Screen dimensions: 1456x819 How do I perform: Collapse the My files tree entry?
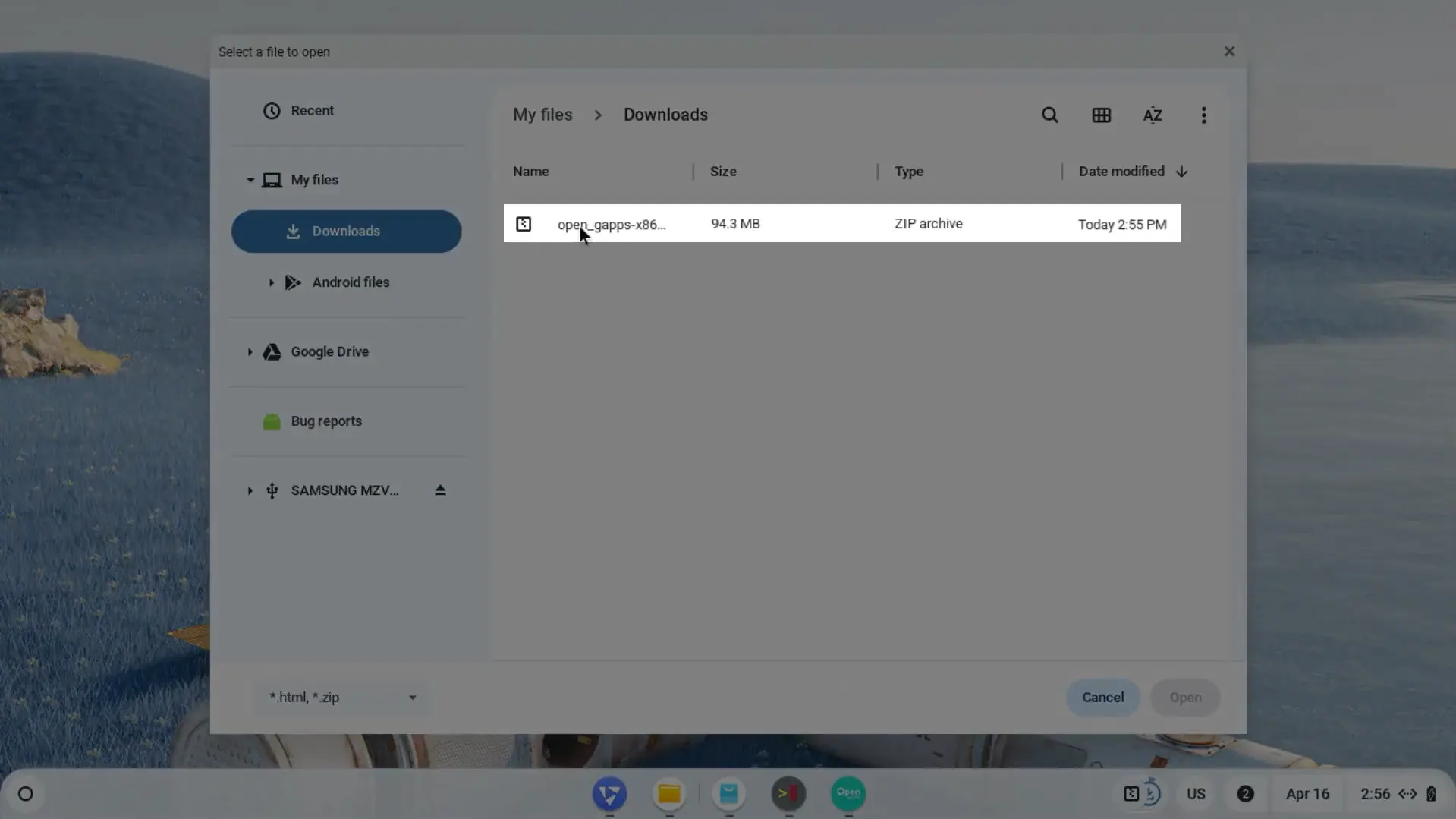coord(250,180)
